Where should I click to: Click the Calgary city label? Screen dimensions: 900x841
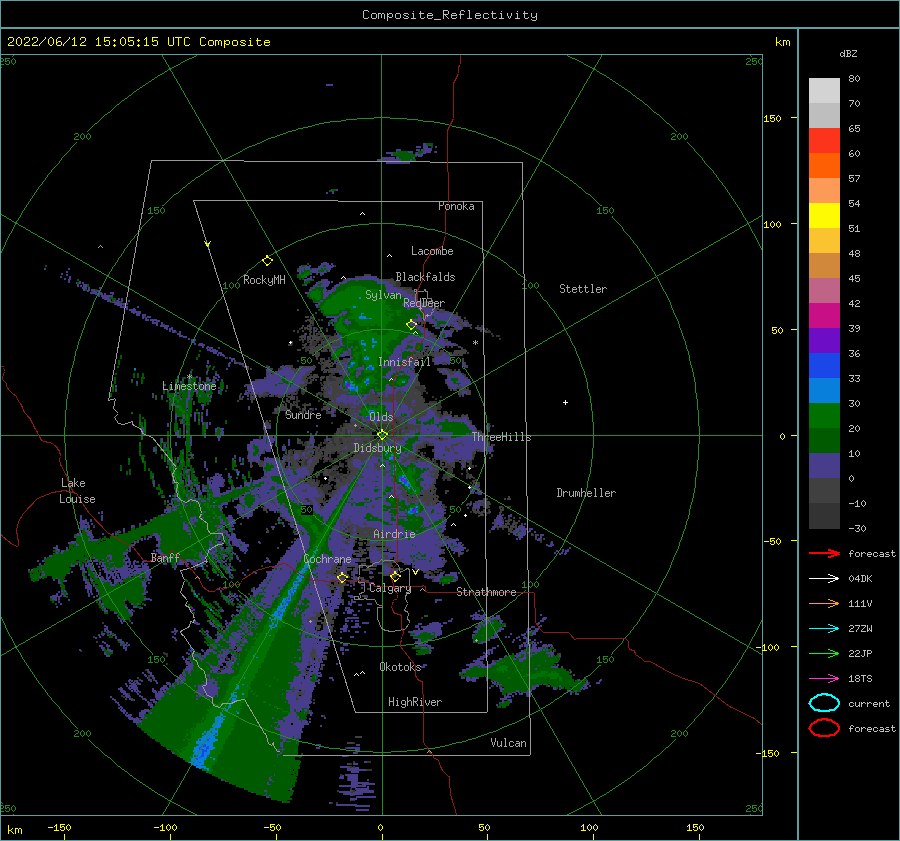click(x=390, y=588)
